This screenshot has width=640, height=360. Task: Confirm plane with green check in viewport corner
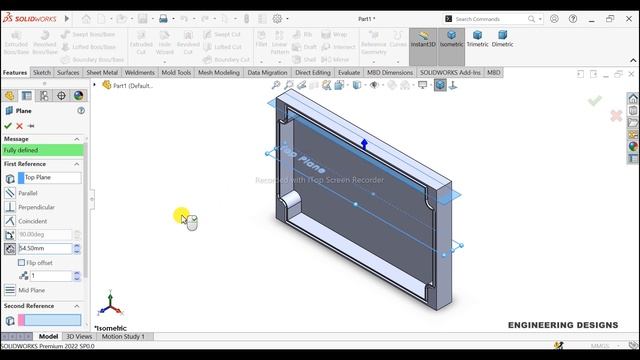(595, 100)
